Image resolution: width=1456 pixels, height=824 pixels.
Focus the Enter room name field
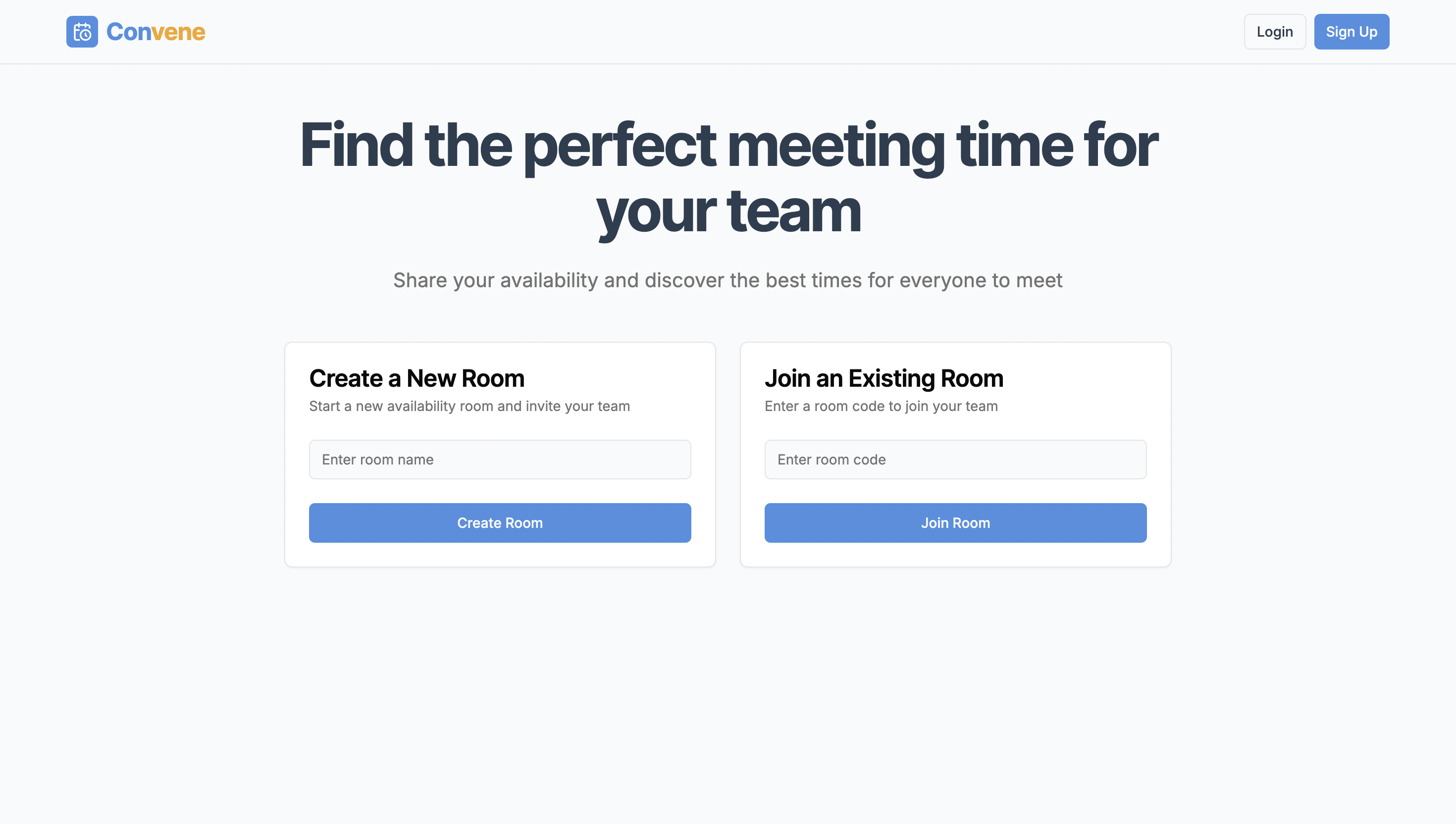pyautogui.click(x=500, y=460)
